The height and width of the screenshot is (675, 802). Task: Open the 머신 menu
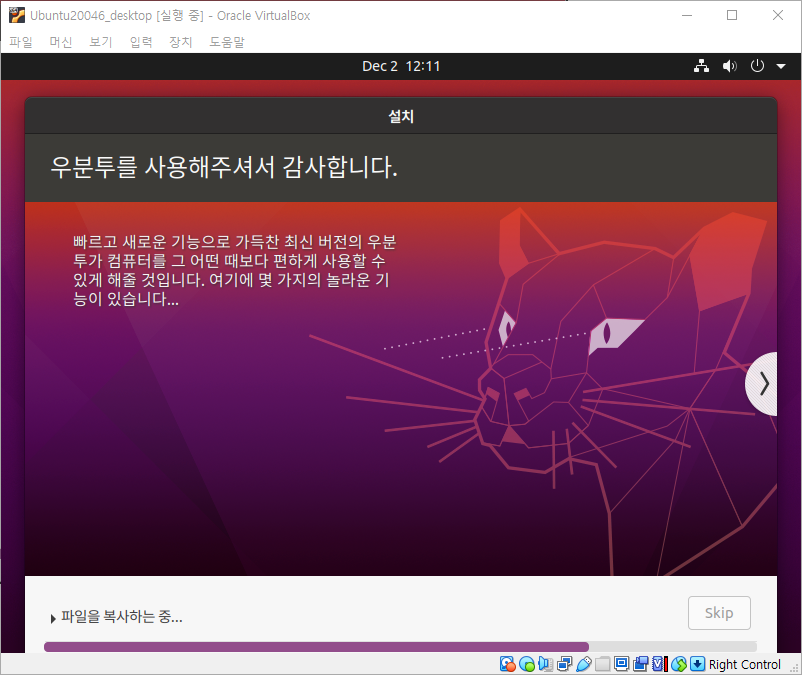pos(61,41)
